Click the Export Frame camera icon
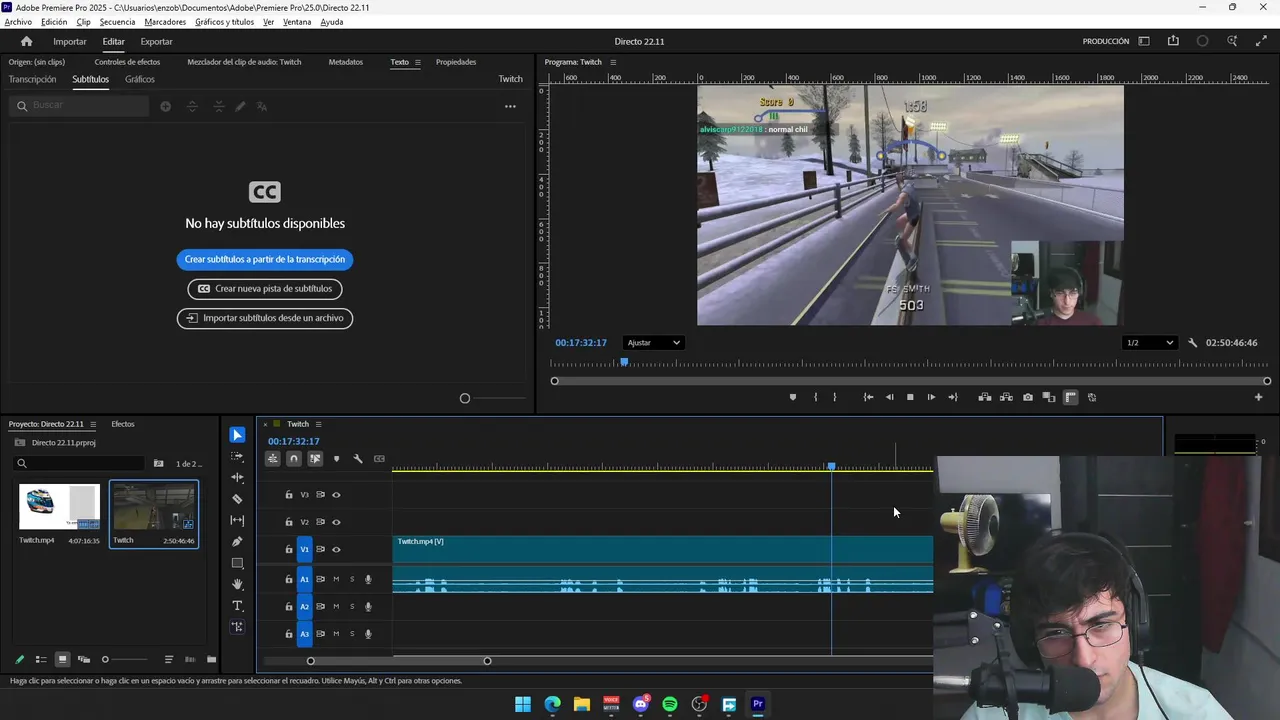This screenshot has width=1280, height=720. [1027, 397]
